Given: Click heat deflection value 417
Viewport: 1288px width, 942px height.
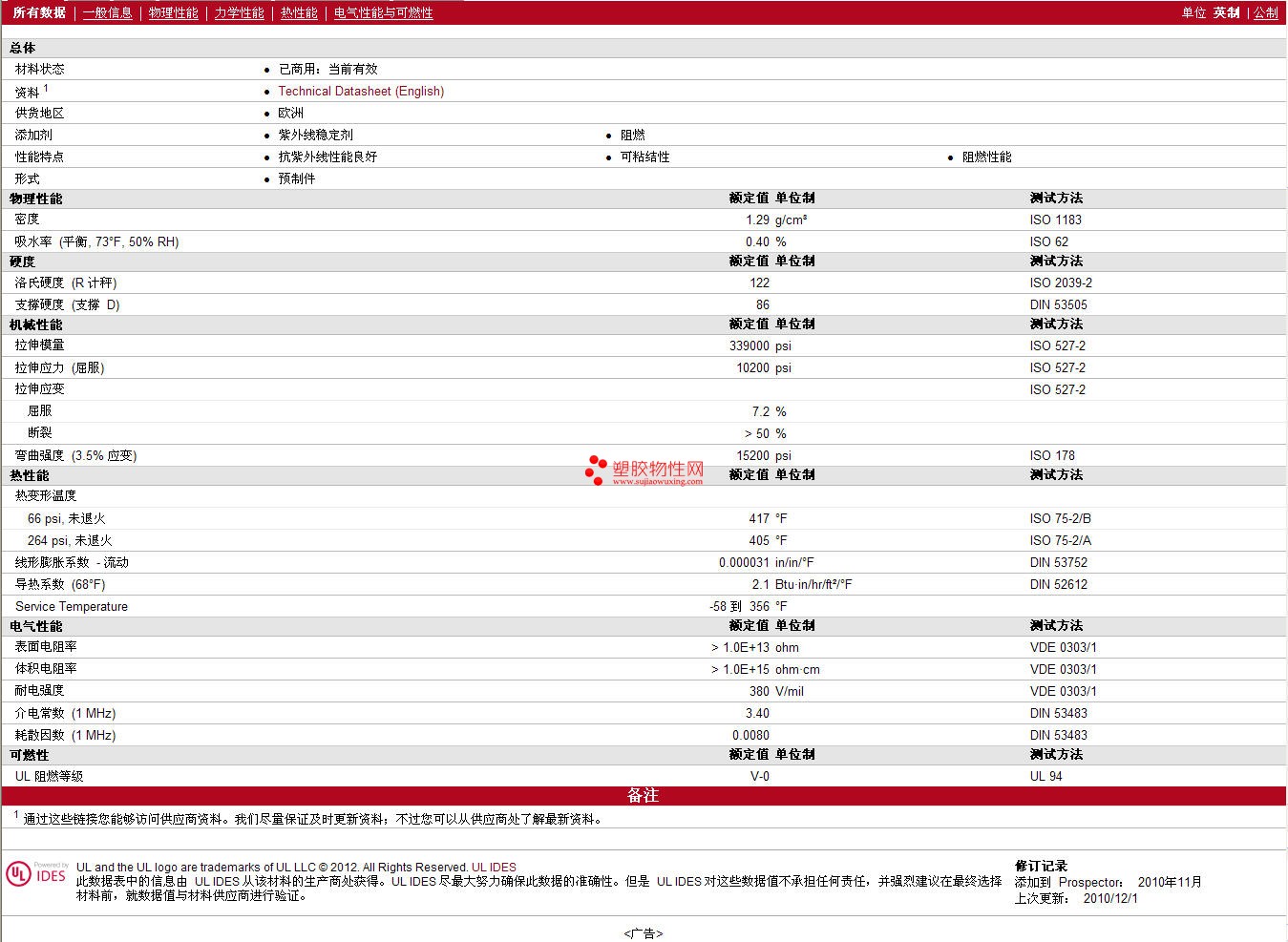Looking at the screenshot, I should pyautogui.click(x=759, y=518).
